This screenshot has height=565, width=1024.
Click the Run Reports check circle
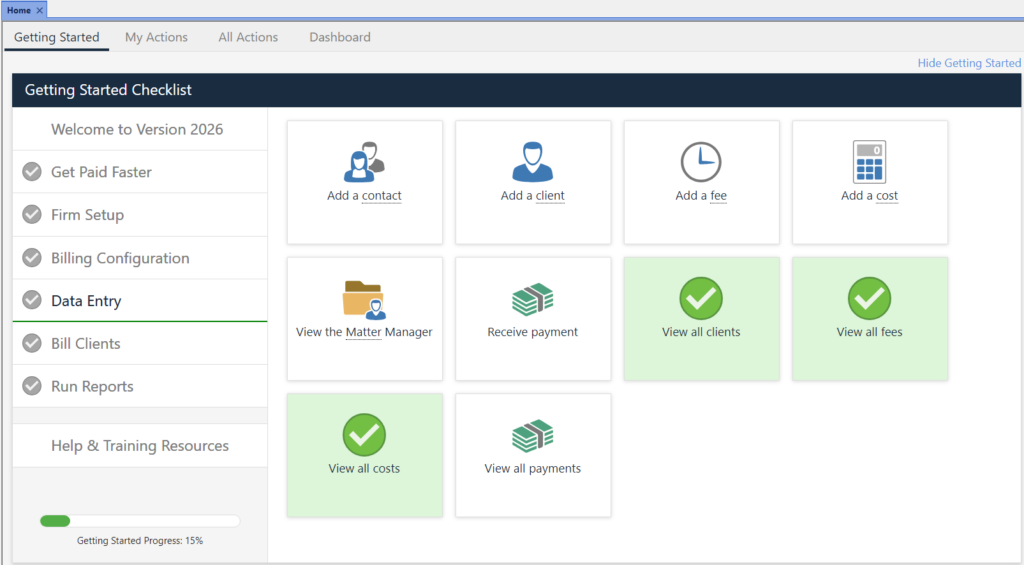pos(32,386)
